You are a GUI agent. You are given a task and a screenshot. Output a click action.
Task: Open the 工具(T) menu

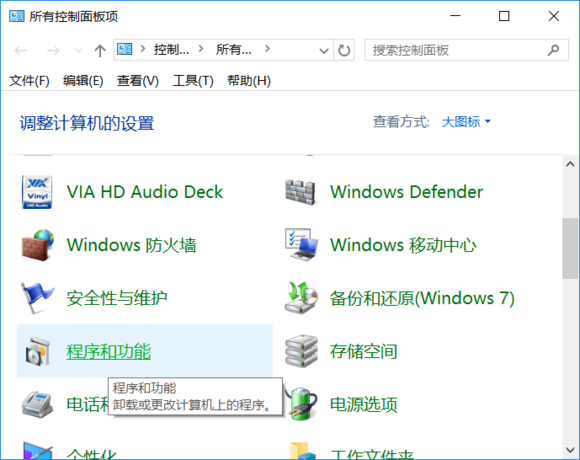tap(193, 80)
